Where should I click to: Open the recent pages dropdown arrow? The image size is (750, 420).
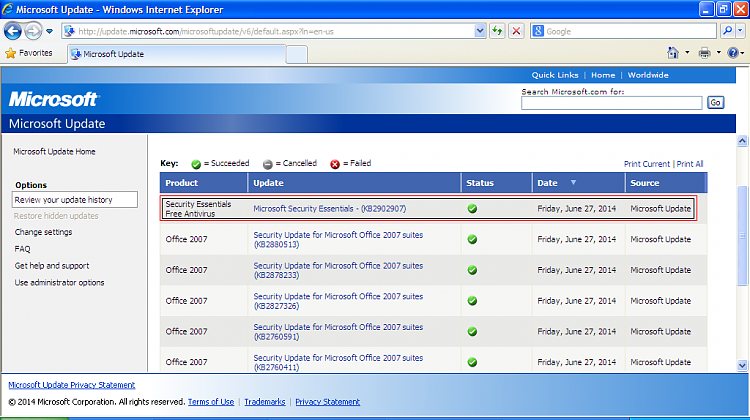pyautogui.click(x=49, y=32)
